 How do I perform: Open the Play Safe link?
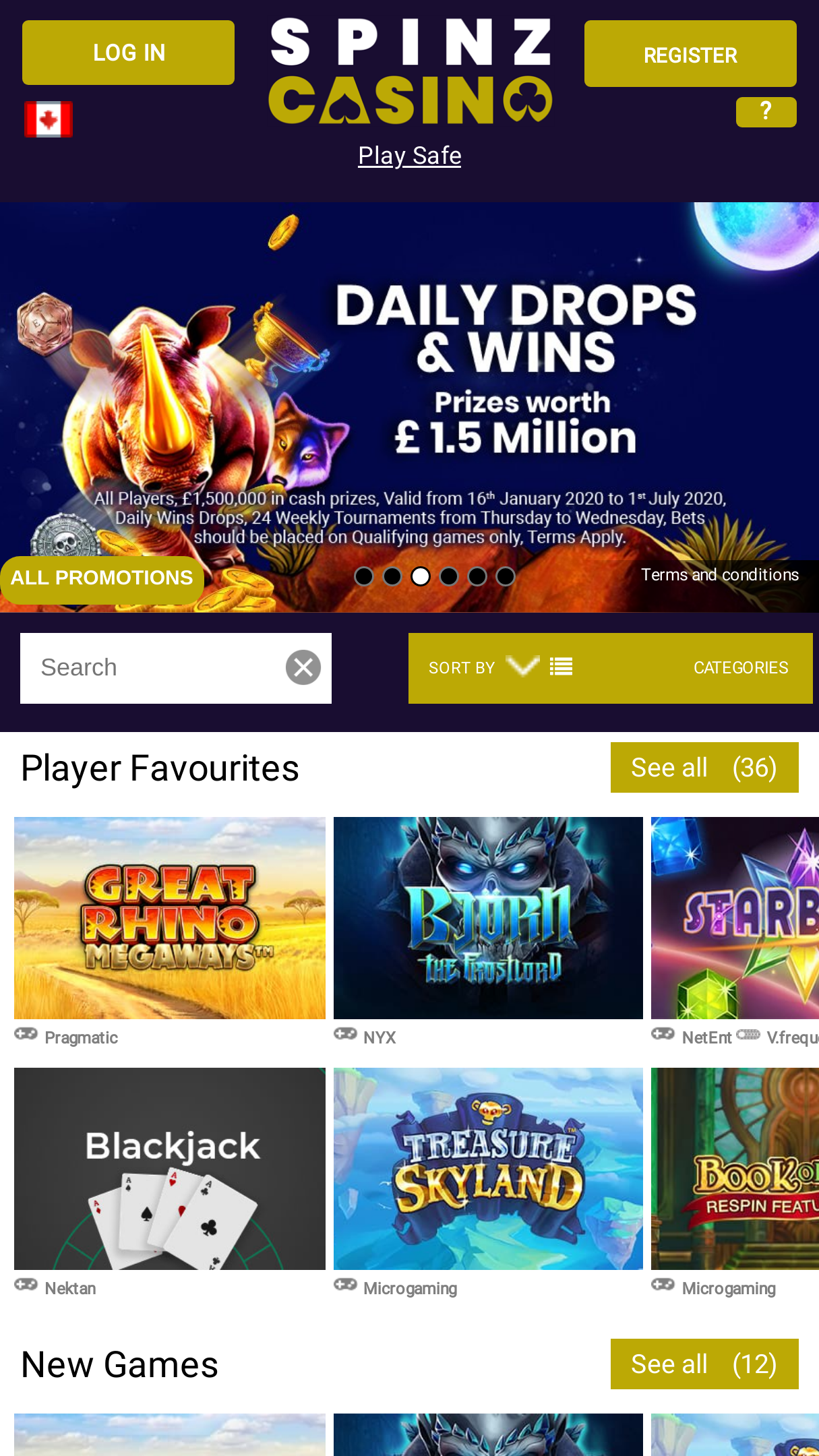[x=410, y=156]
